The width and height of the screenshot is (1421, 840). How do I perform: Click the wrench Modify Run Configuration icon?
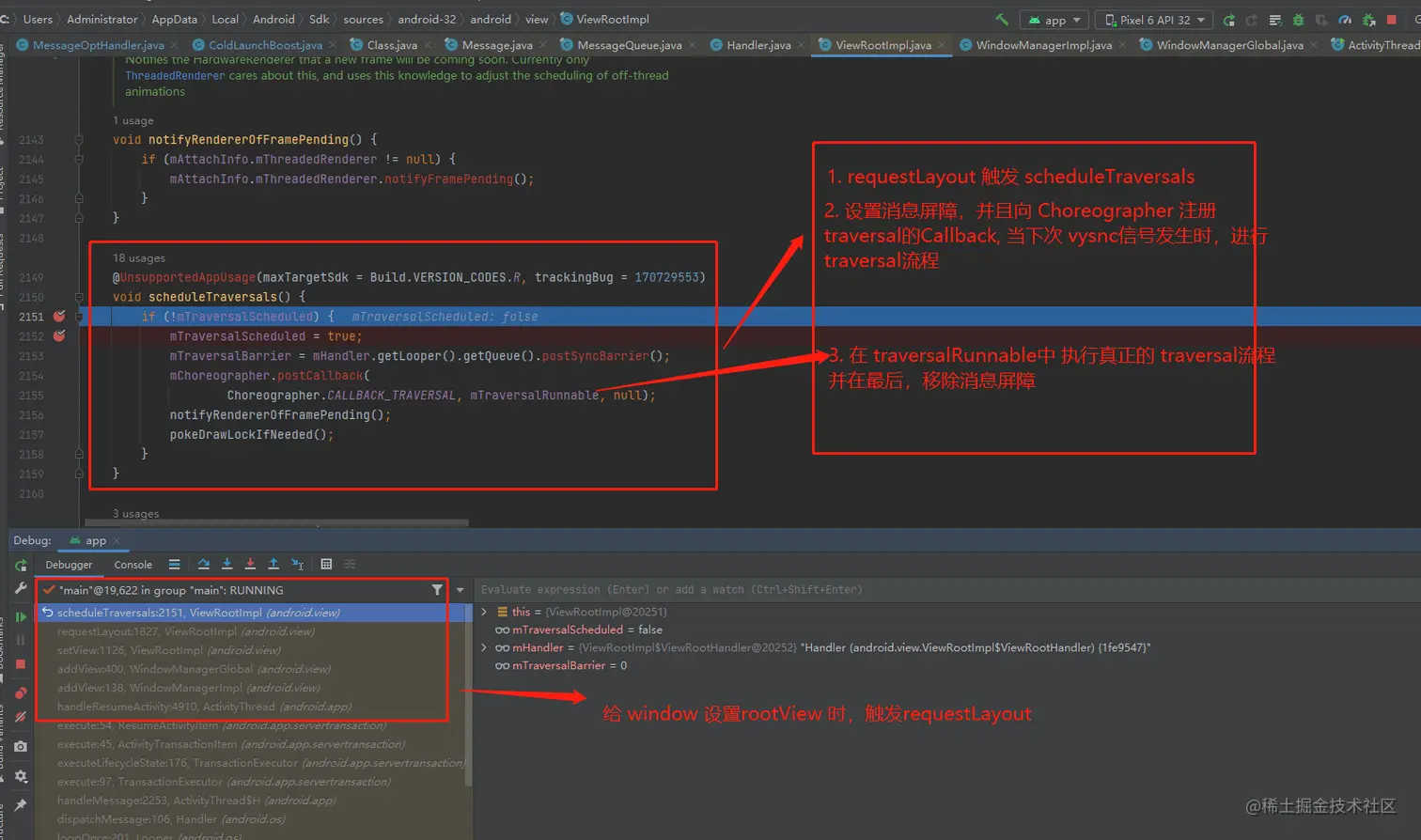point(21,588)
